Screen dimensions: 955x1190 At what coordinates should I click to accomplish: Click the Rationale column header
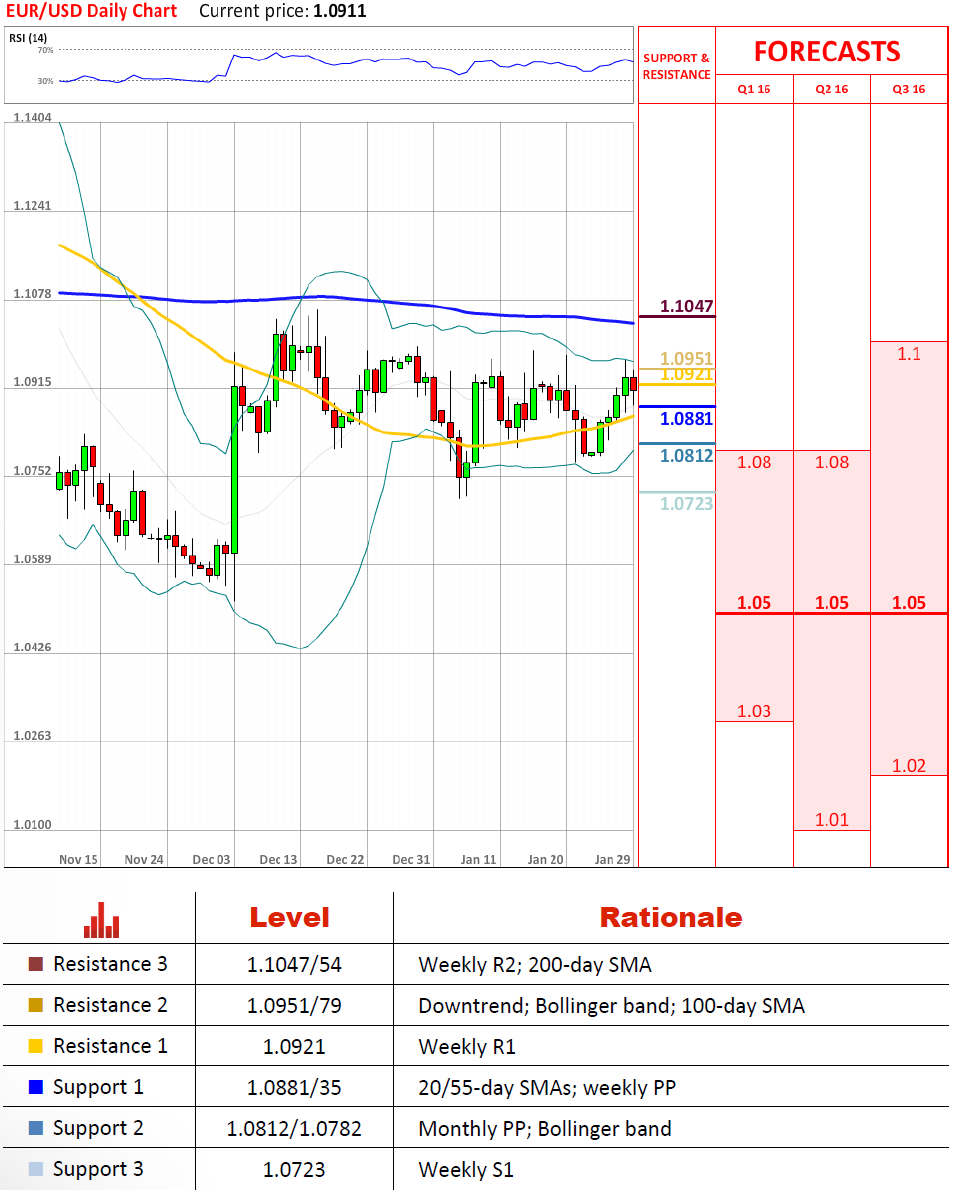[671, 918]
